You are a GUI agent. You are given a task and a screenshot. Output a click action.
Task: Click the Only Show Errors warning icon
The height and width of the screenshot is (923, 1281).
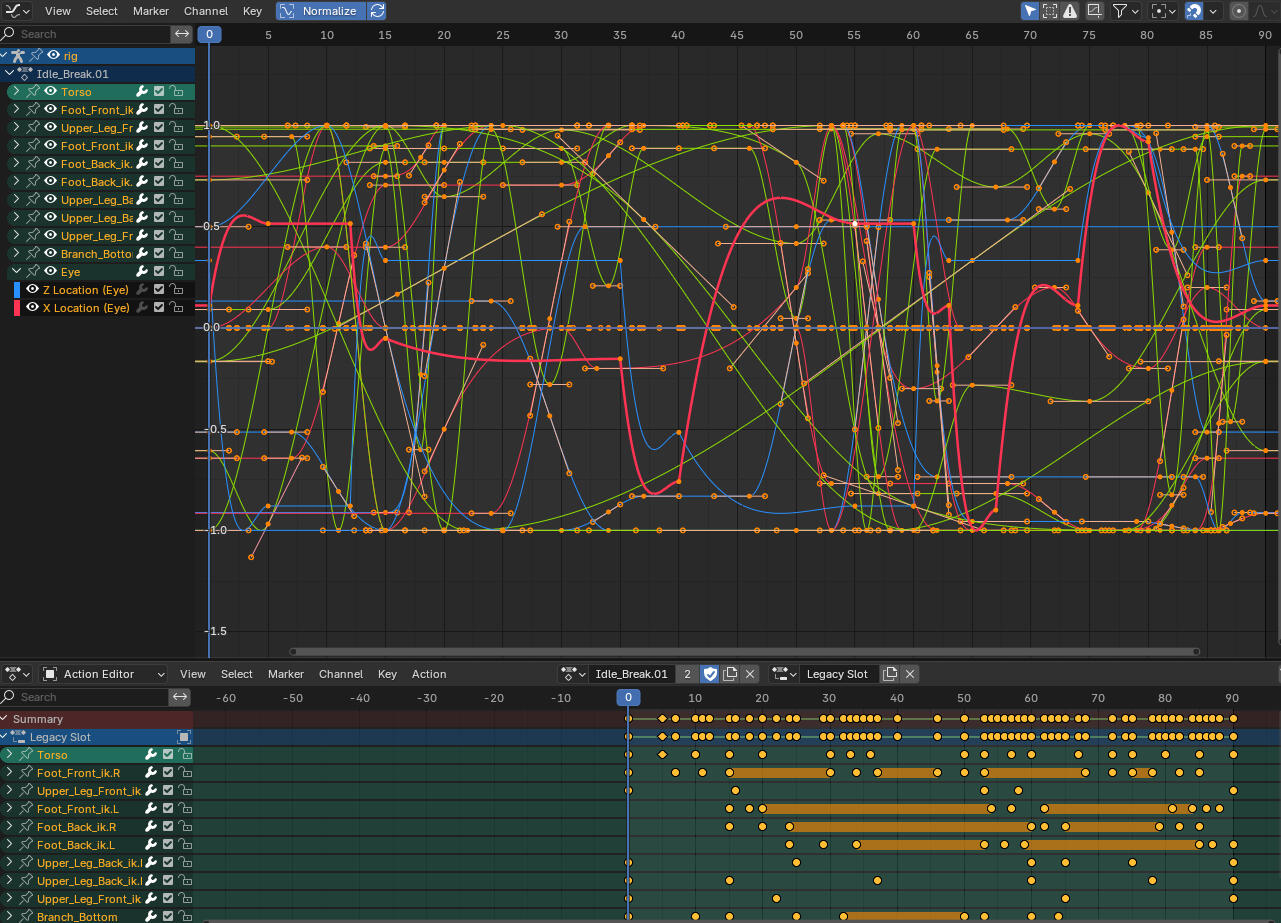click(1070, 11)
